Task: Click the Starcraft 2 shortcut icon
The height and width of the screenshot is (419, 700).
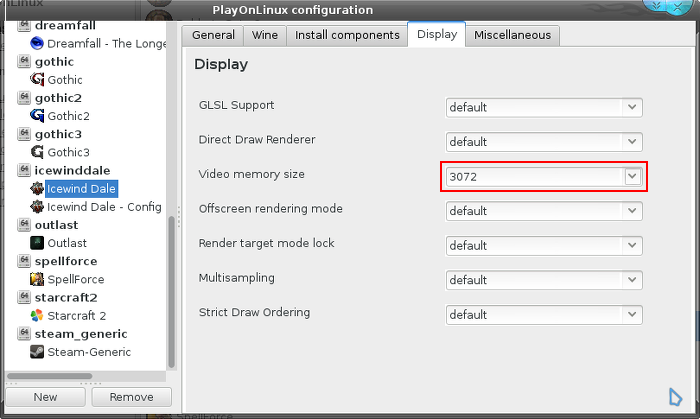Action: click(37, 315)
